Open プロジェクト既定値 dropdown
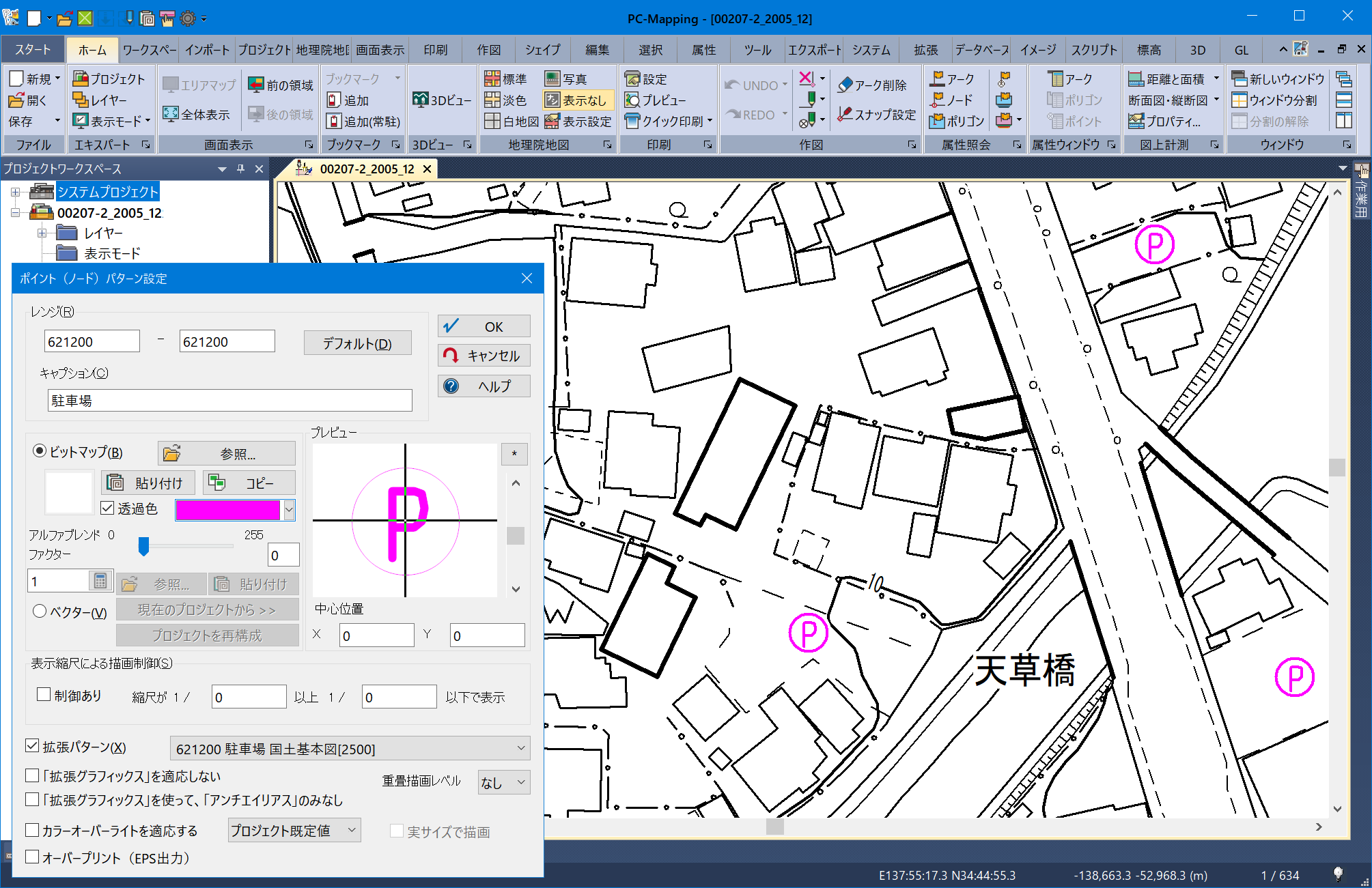 [294, 830]
